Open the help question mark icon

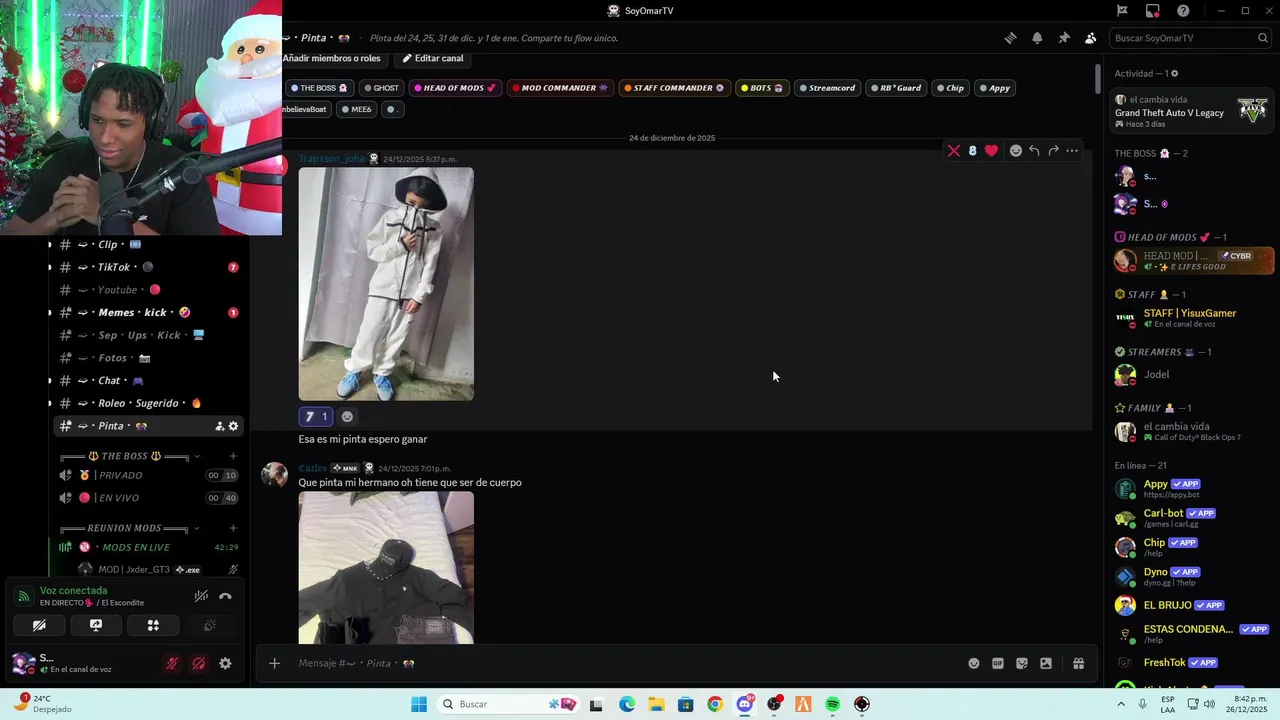pos(1183,11)
